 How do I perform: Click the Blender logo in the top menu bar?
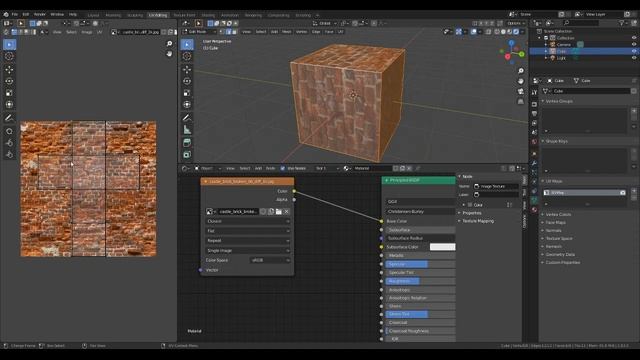tap(6, 14)
